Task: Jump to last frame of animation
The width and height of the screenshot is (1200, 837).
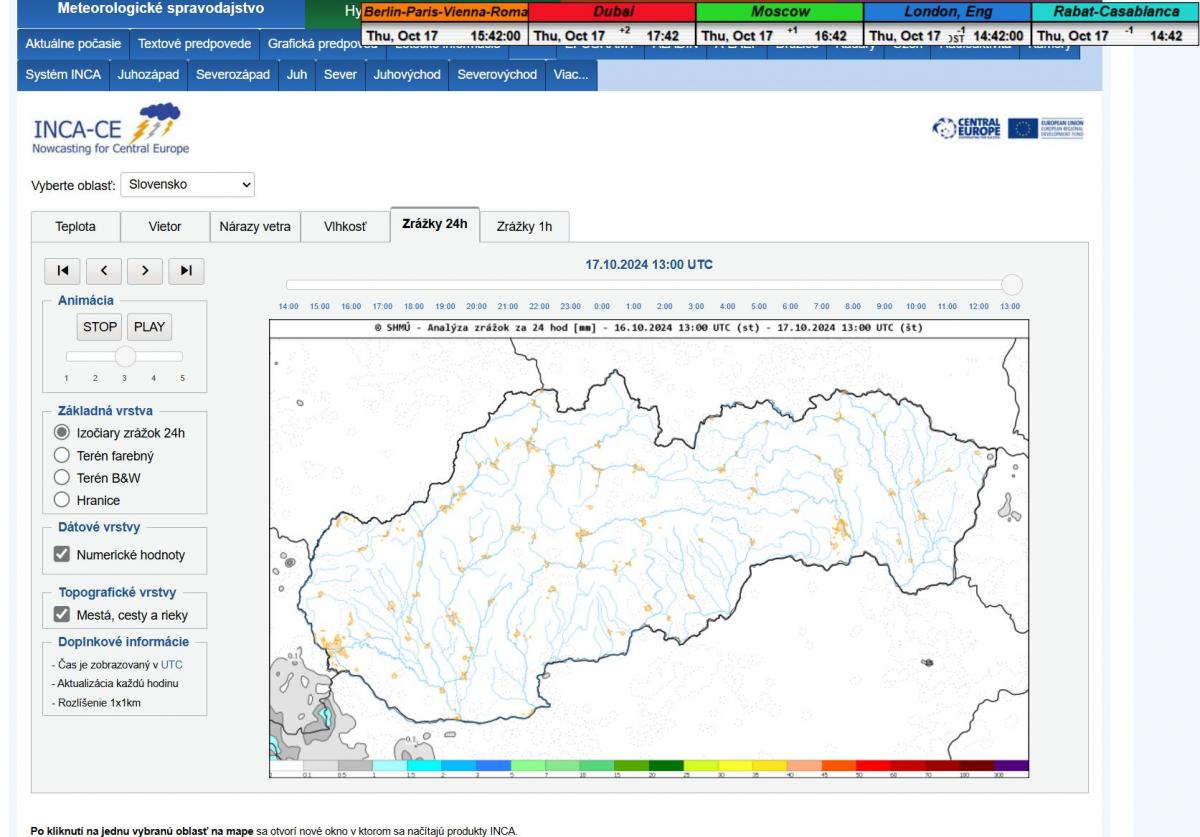Action: pos(186,270)
